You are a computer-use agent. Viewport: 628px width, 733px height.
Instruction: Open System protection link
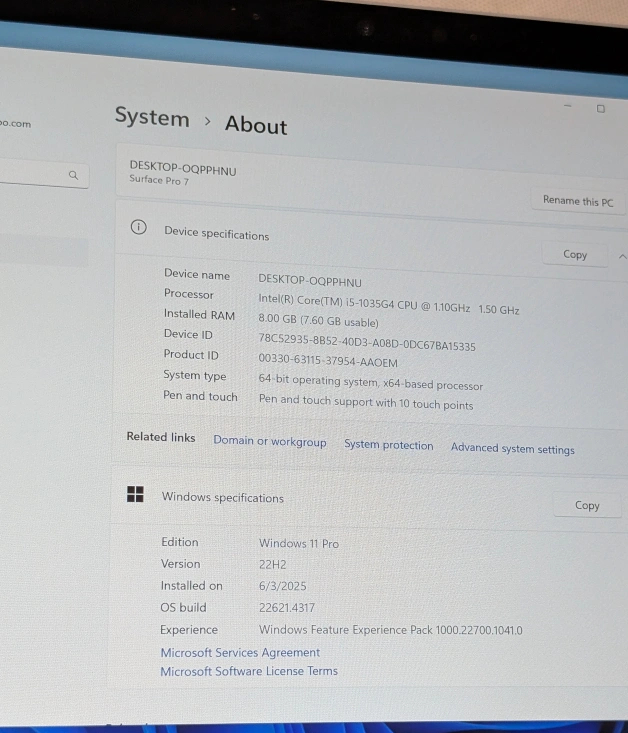[389, 445]
